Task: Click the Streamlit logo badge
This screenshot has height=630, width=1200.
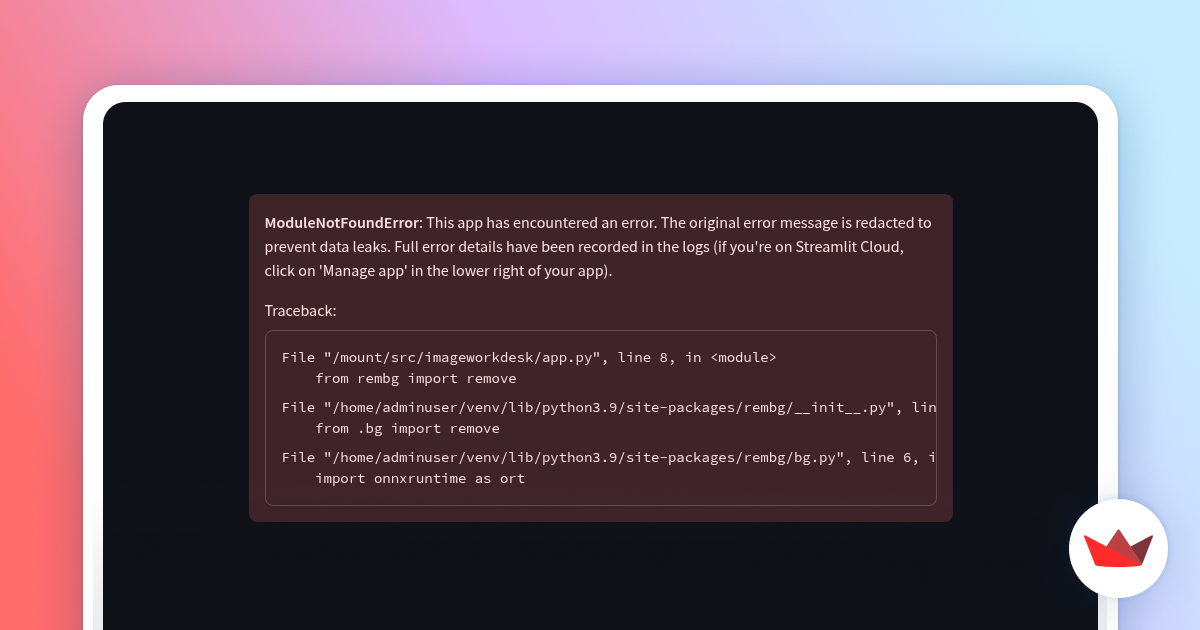Action: click(x=1118, y=548)
